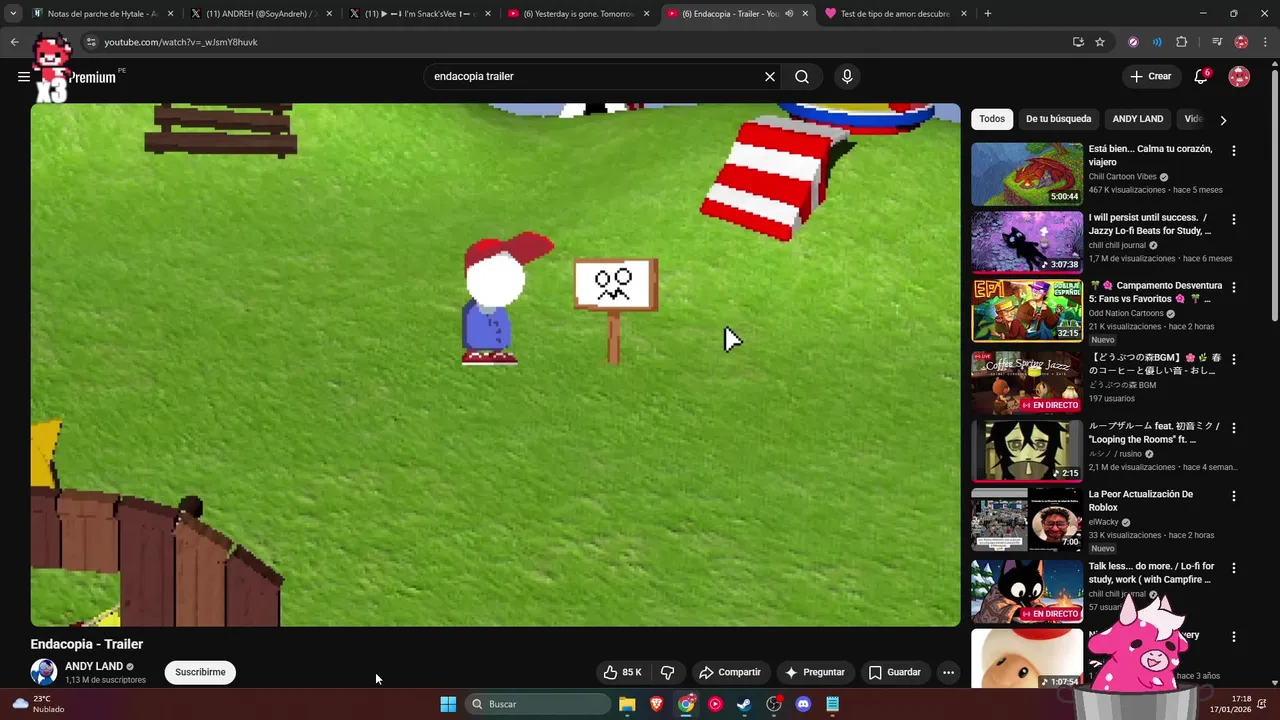
Task: Click the ANDY LAND channel avatar
Action: pyautogui.click(x=43, y=672)
